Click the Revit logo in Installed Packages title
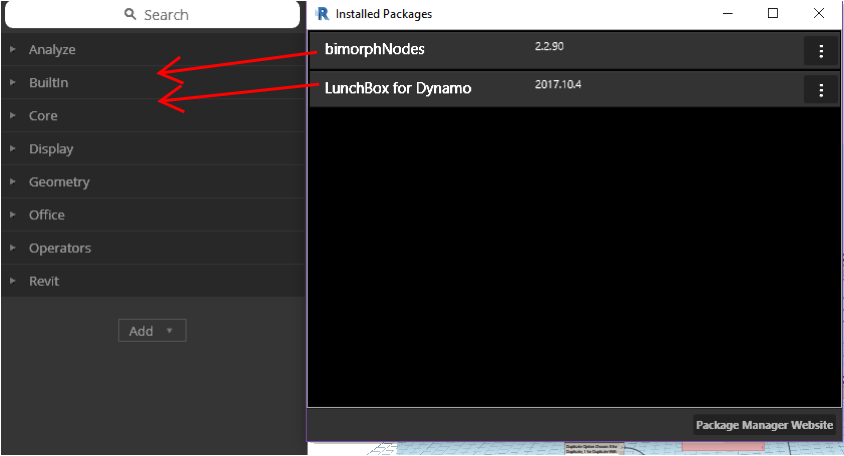The width and height of the screenshot is (844, 456). click(322, 13)
